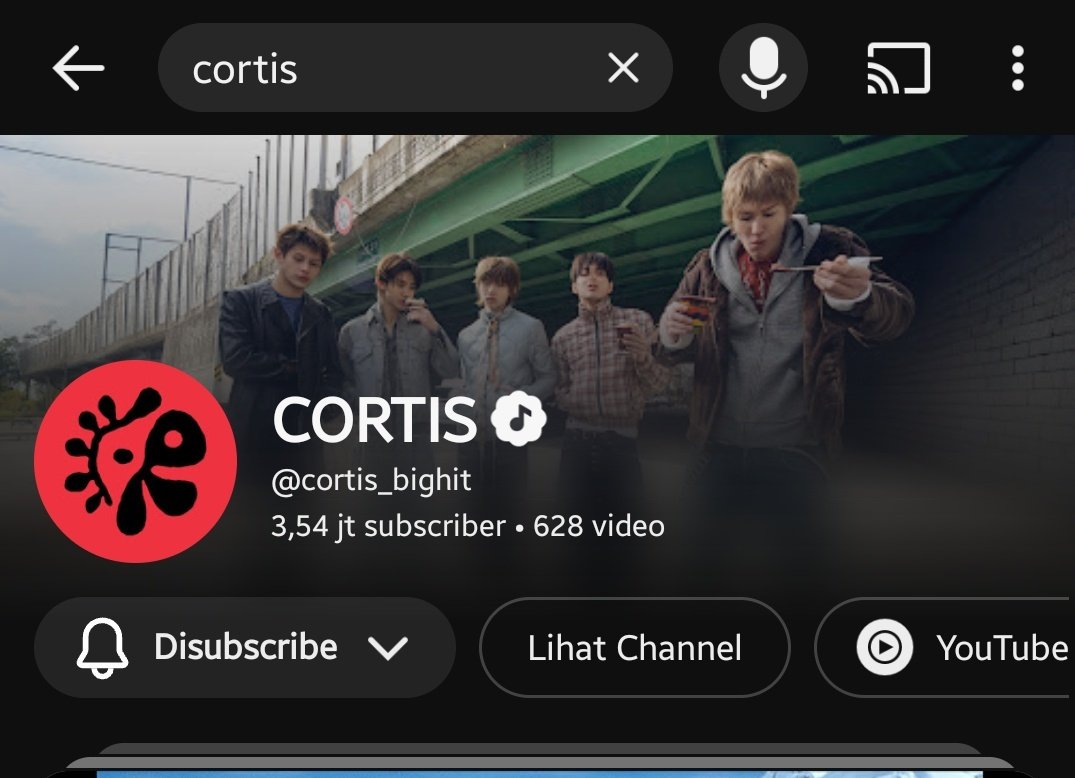Expand the Disubscribe dropdown chevron
The image size is (1075, 778).
[387, 648]
